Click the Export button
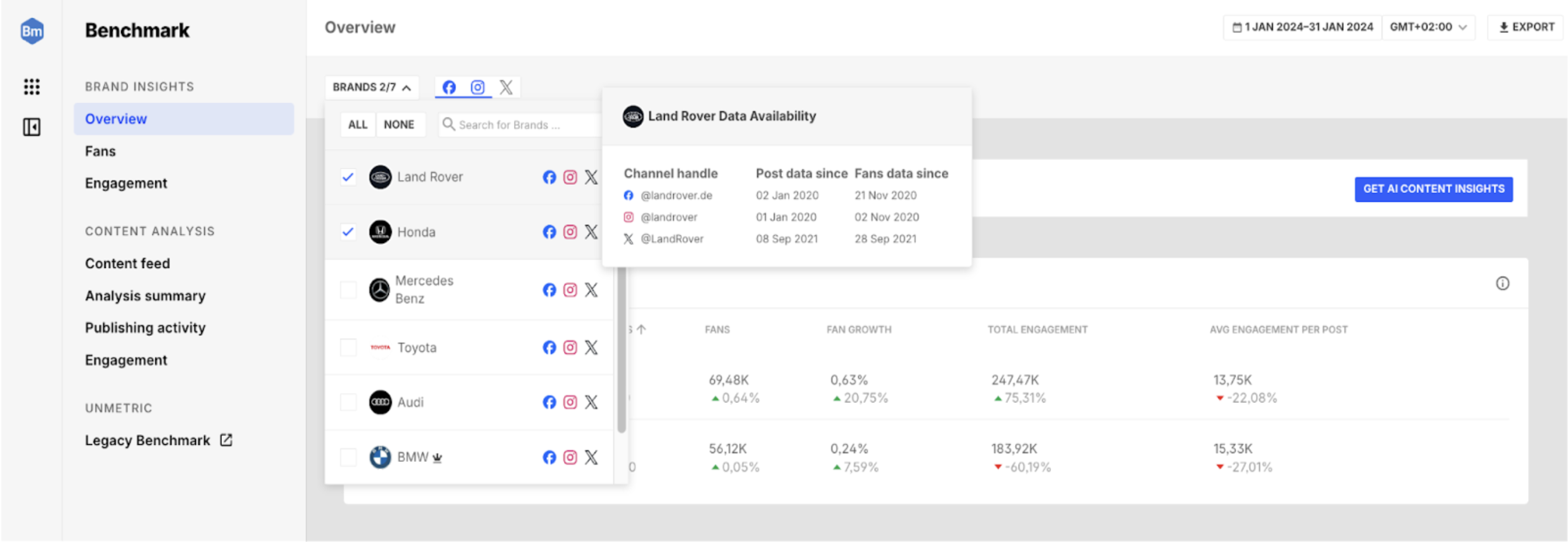This screenshot has height=542, width=1568. coord(1526,27)
